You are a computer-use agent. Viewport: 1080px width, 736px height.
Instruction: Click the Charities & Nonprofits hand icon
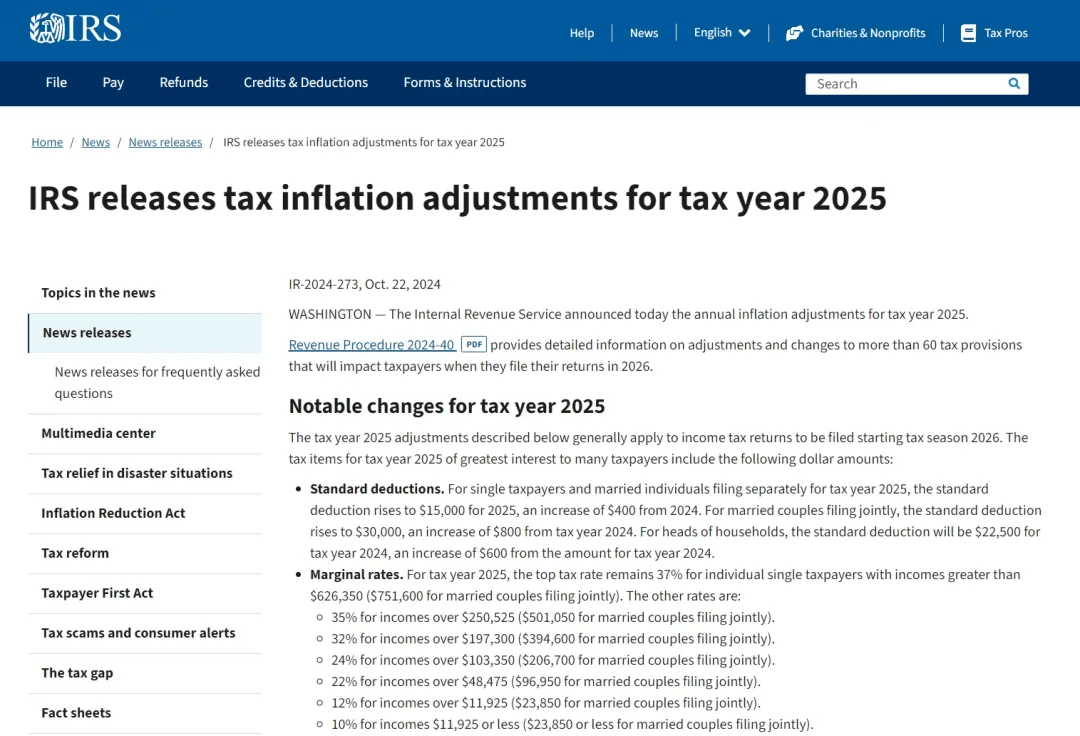click(x=795, y=33)
